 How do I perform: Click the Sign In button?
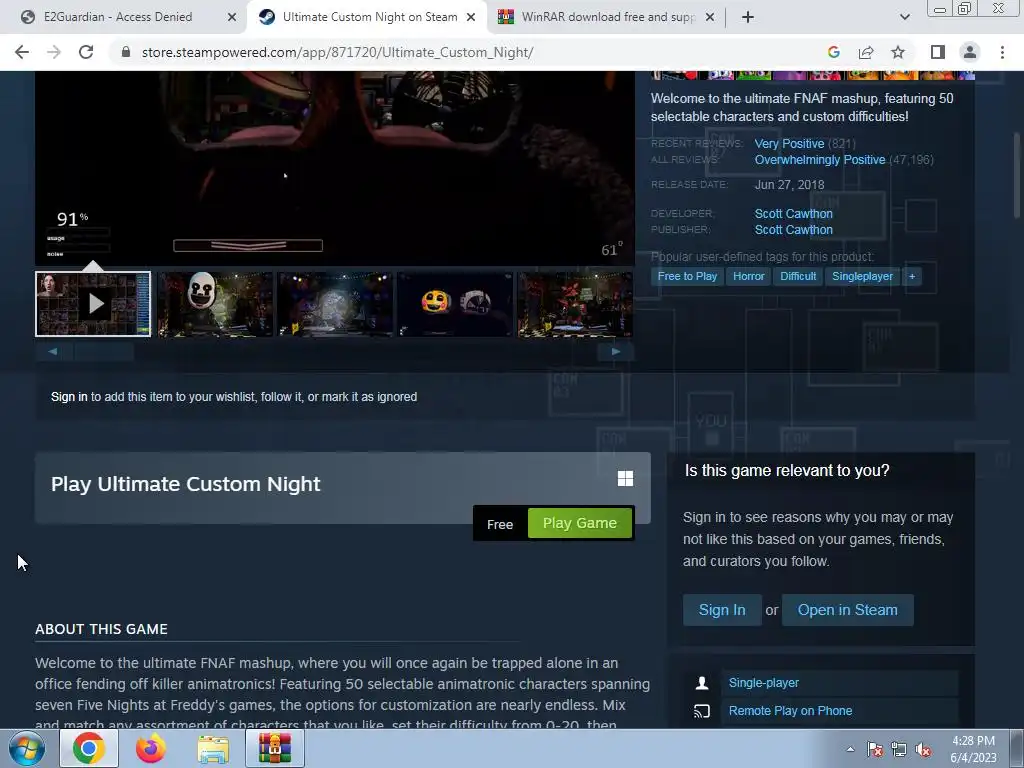[x=722, y=610]
